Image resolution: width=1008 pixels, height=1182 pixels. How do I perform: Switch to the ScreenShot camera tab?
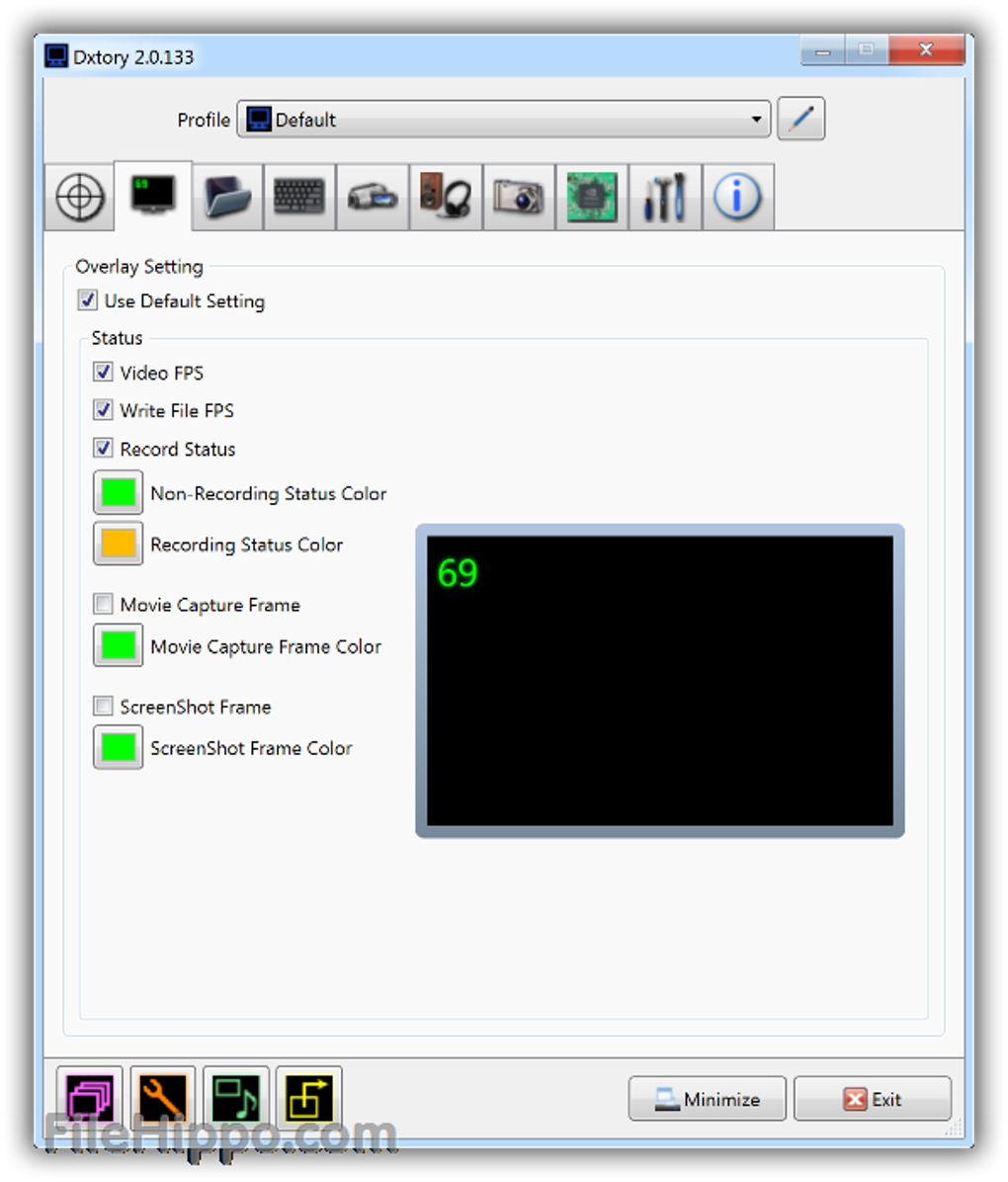point(519,197)
